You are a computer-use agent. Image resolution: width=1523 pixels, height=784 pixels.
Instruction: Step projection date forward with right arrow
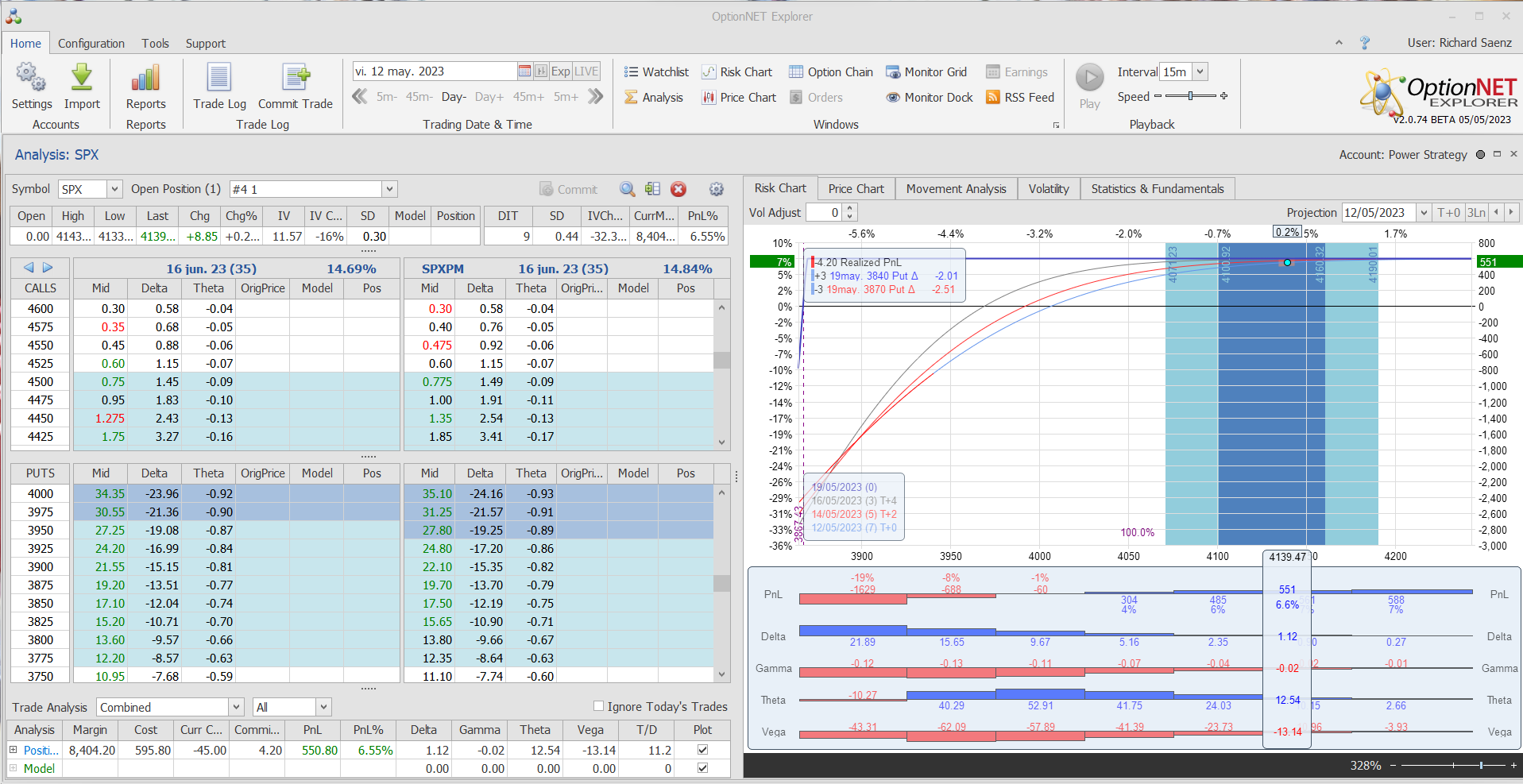[1511, 212]
